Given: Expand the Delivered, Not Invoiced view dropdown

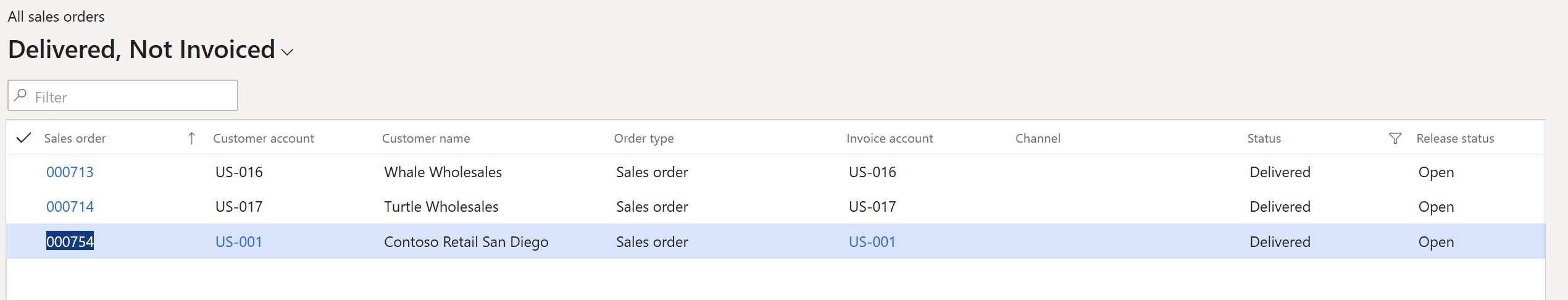Looking at the screenshot, I should (287, 52).
